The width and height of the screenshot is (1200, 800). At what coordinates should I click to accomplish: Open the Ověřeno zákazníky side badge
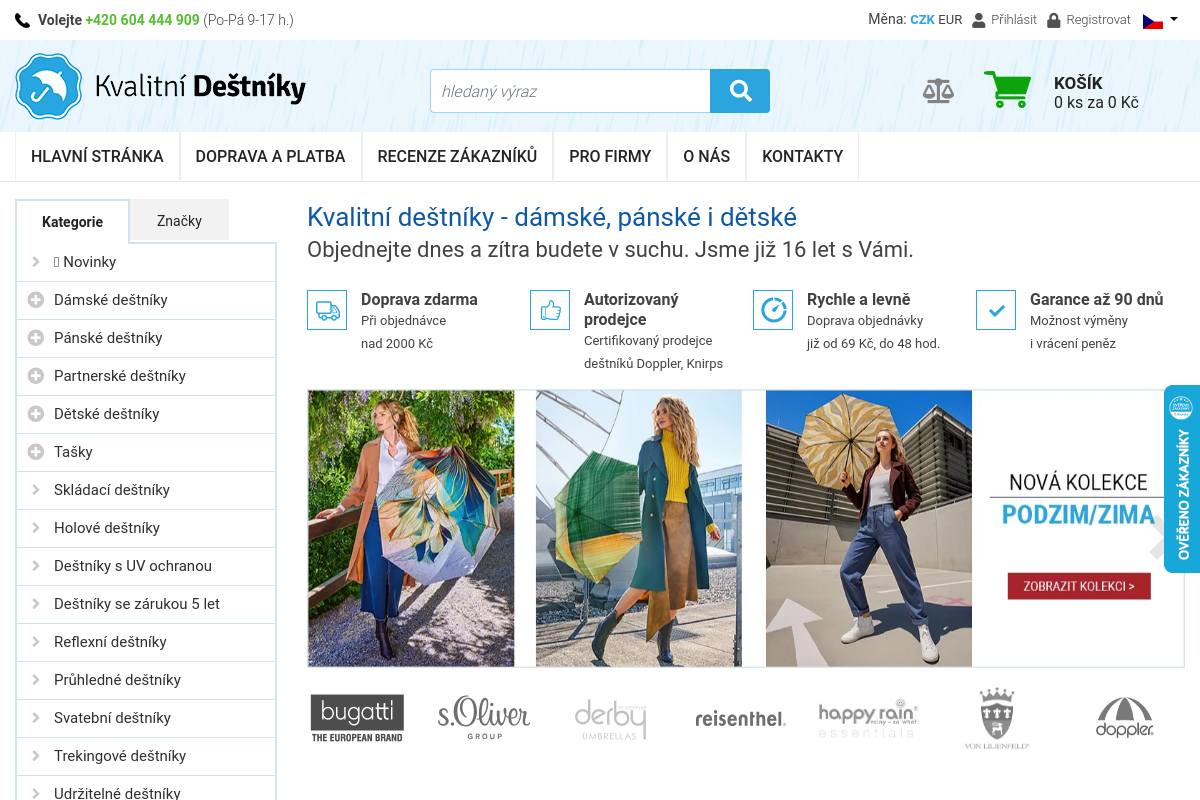pyautogui.click(x=1182, y=479)
